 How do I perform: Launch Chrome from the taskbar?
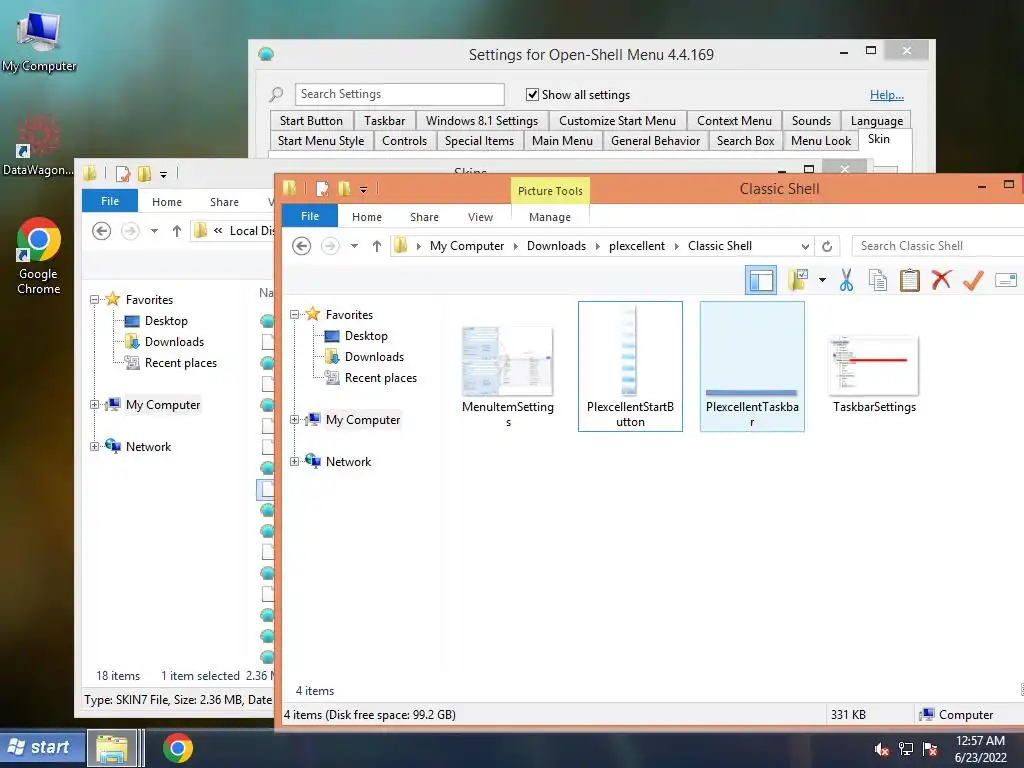click(178, 748)
